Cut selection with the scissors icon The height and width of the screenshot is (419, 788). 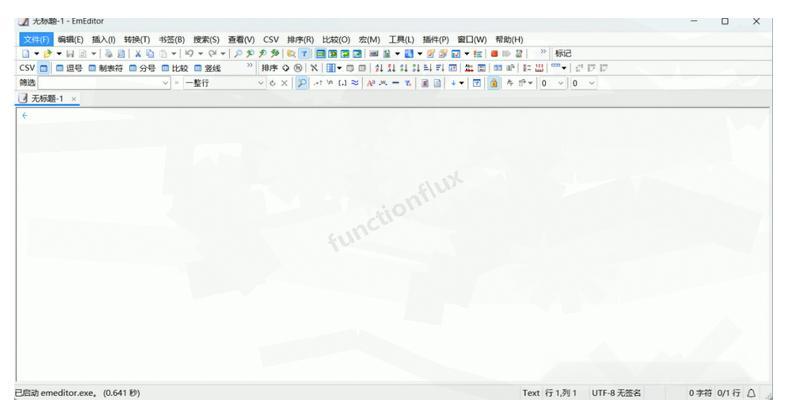click(x=138, y=53)
